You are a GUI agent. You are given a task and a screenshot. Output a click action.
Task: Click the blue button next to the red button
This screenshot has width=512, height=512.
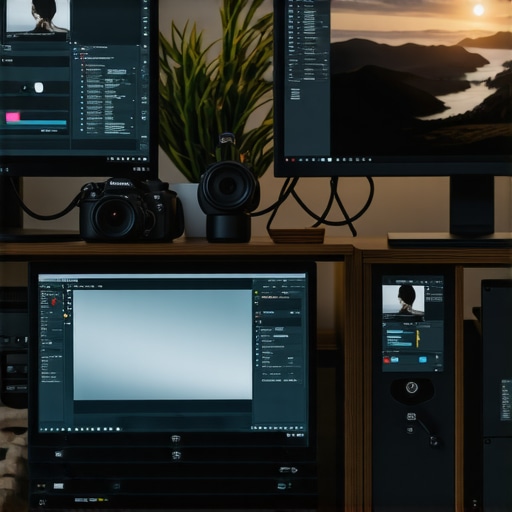tap(395, 360)
